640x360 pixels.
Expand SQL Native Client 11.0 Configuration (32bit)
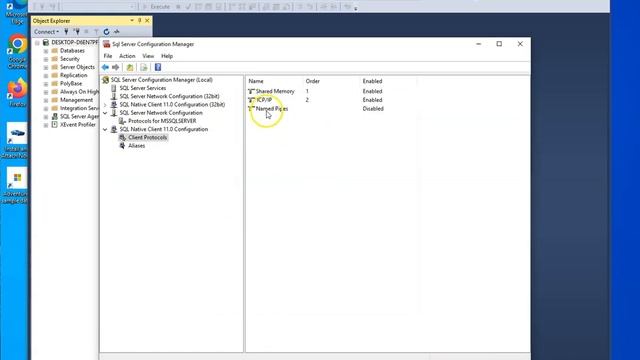coord(105,105)
